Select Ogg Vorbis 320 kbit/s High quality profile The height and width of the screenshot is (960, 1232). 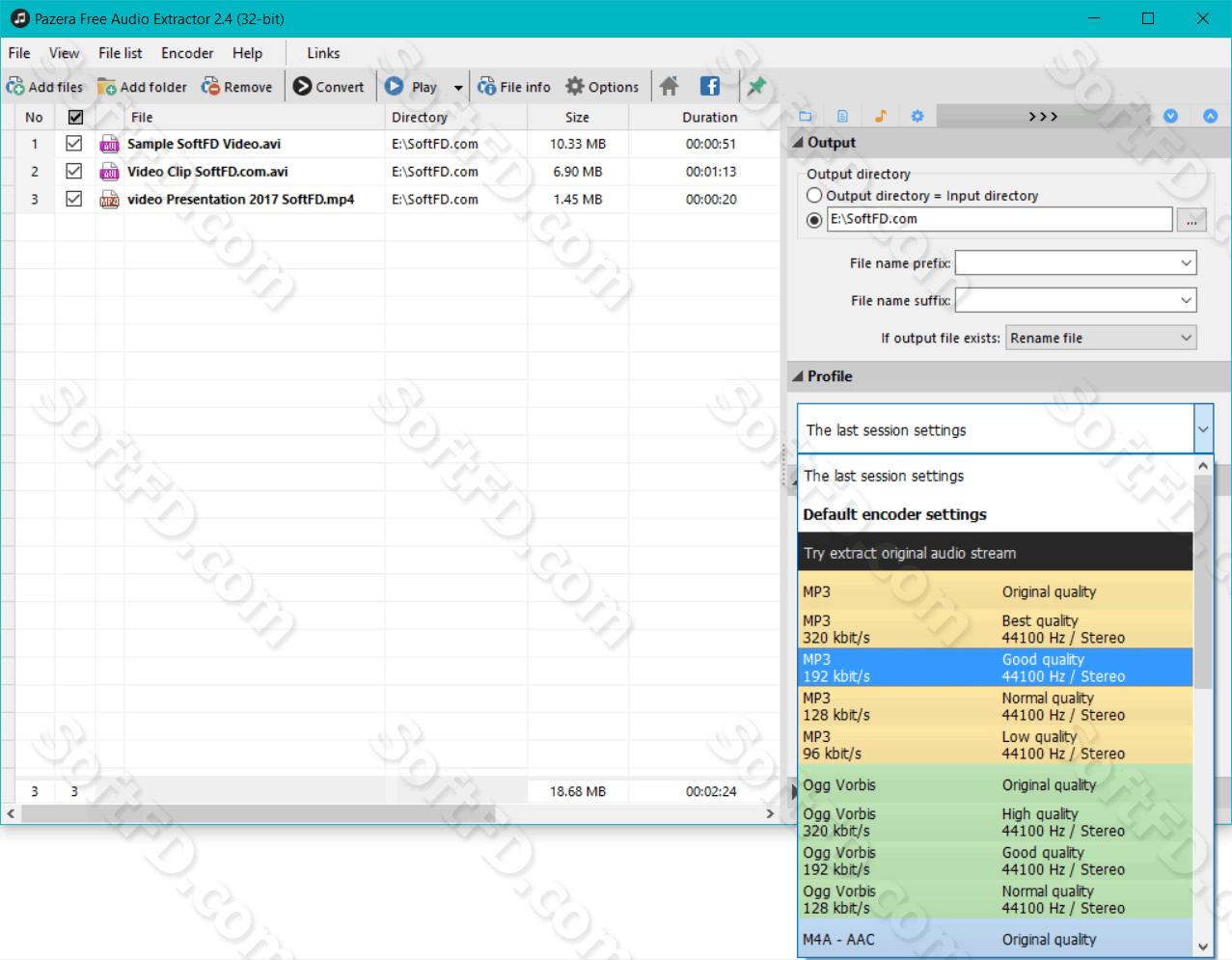996,822
